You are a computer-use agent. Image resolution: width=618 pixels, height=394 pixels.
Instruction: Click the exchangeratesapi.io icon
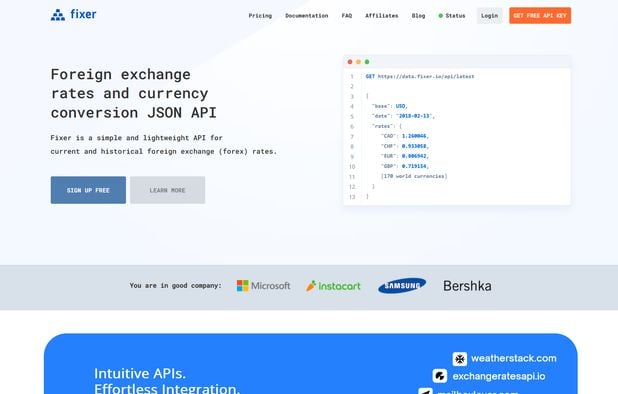[440, 376]
